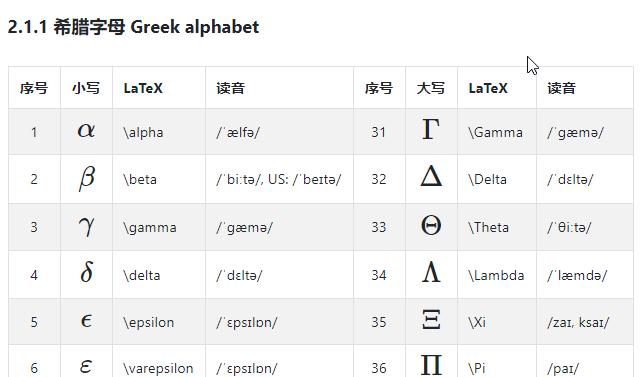
Task: Select the \varepsilon LaTeX text
Action: [158, 368]
